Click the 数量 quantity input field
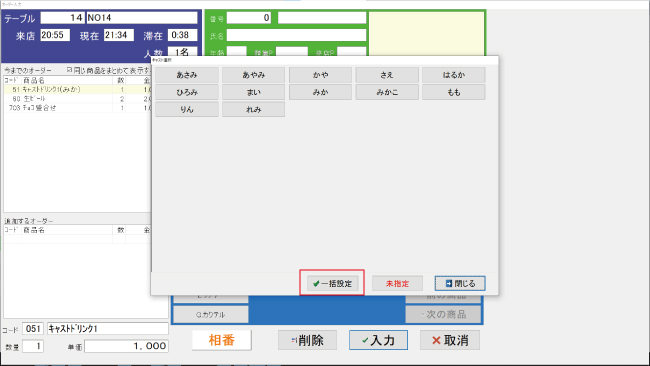Image resolution: width=650 pixels, height=366 pixels. coord(33,346)
